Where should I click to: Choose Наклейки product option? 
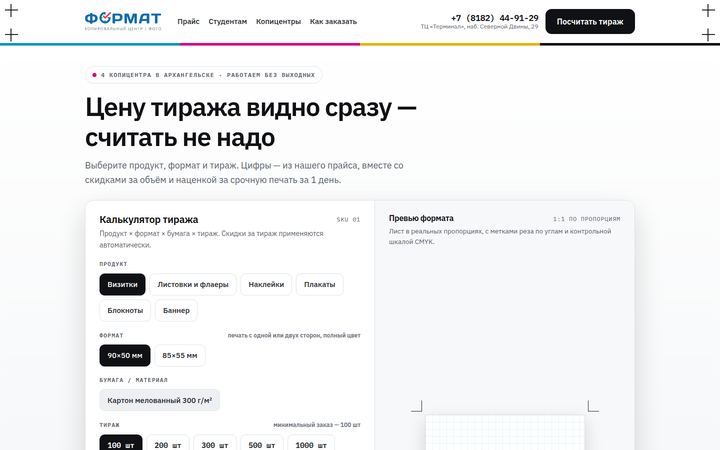point(266,284)
